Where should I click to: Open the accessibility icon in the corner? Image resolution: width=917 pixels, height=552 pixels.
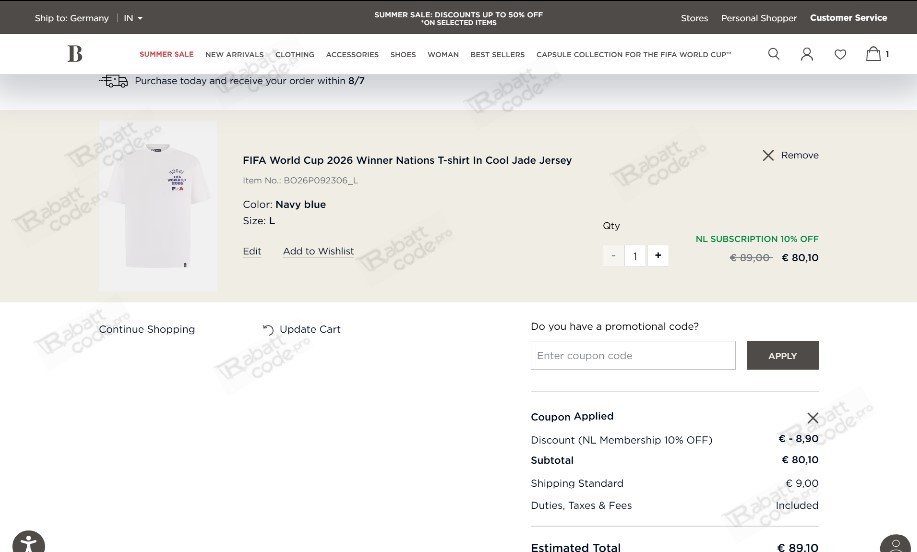28,543
